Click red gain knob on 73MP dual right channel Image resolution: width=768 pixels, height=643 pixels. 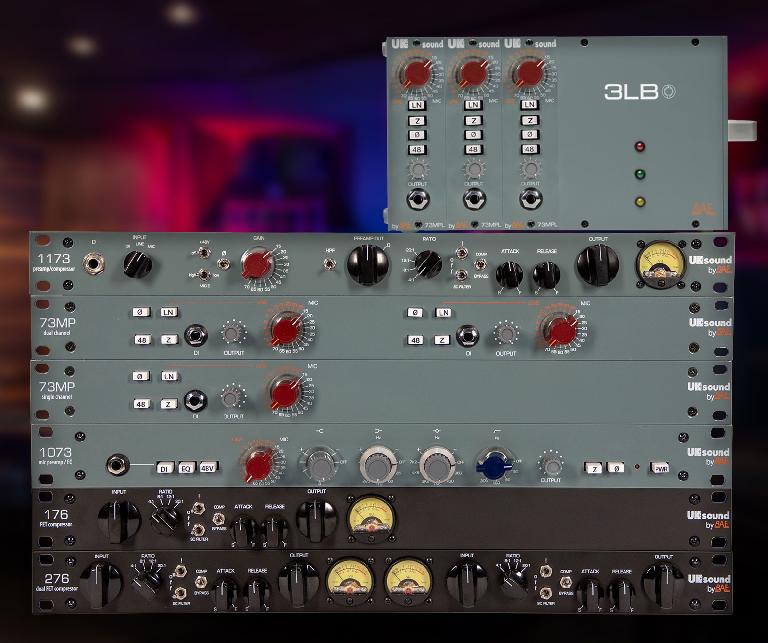[x=562, y=331]
